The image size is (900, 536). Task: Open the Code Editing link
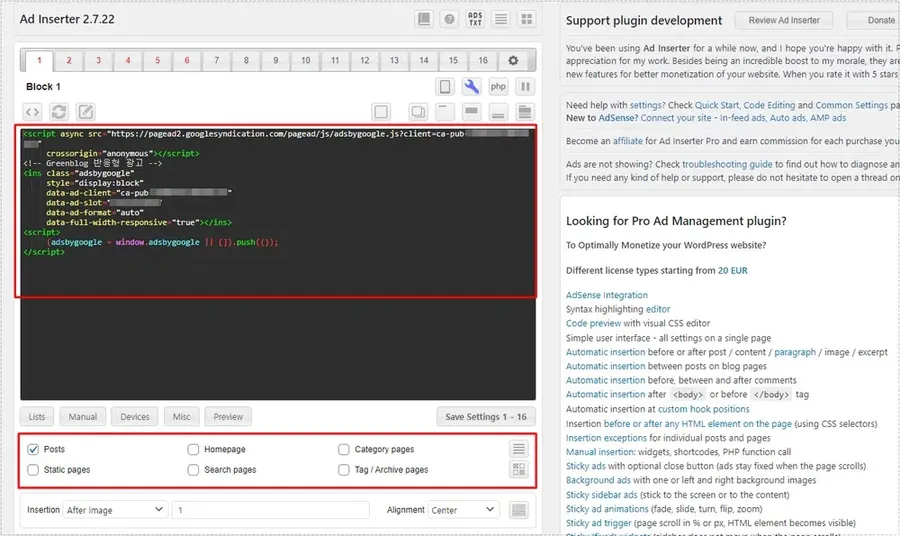769,105
